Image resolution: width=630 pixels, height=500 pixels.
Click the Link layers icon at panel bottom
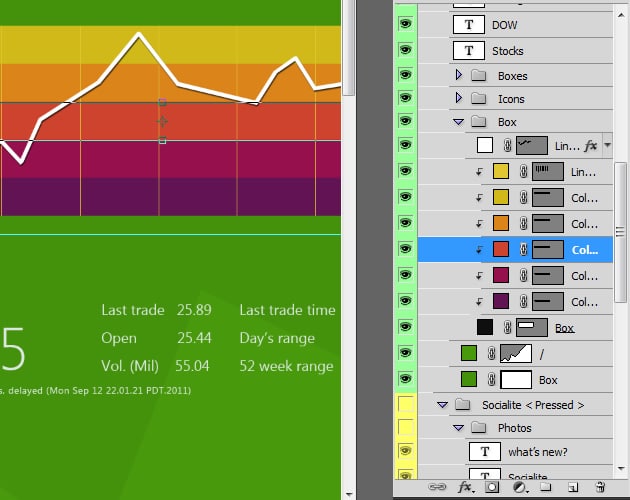[x=437, y=487]
